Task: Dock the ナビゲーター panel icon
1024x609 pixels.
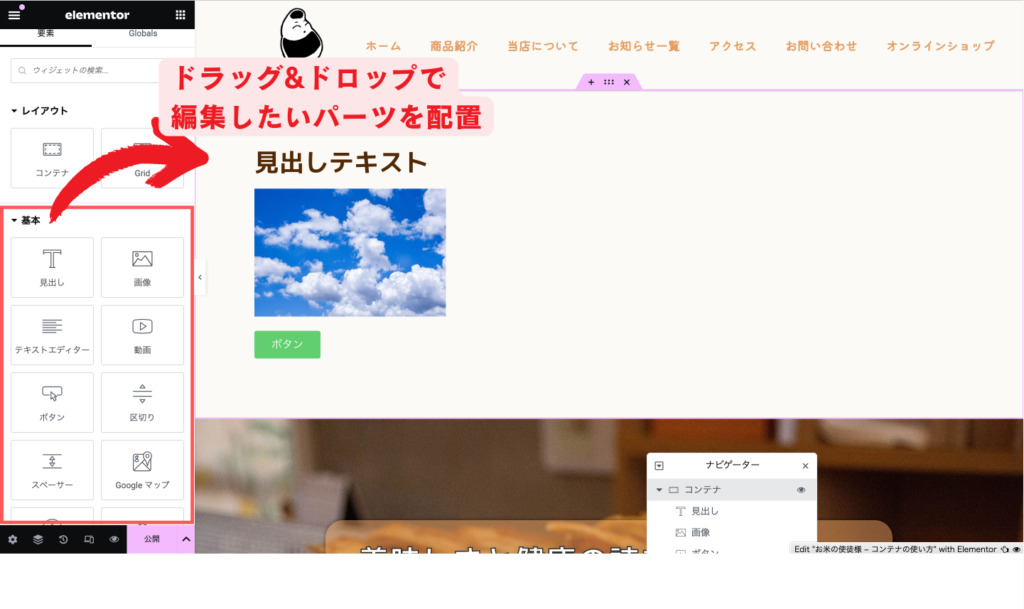Action: coord(659,466)
